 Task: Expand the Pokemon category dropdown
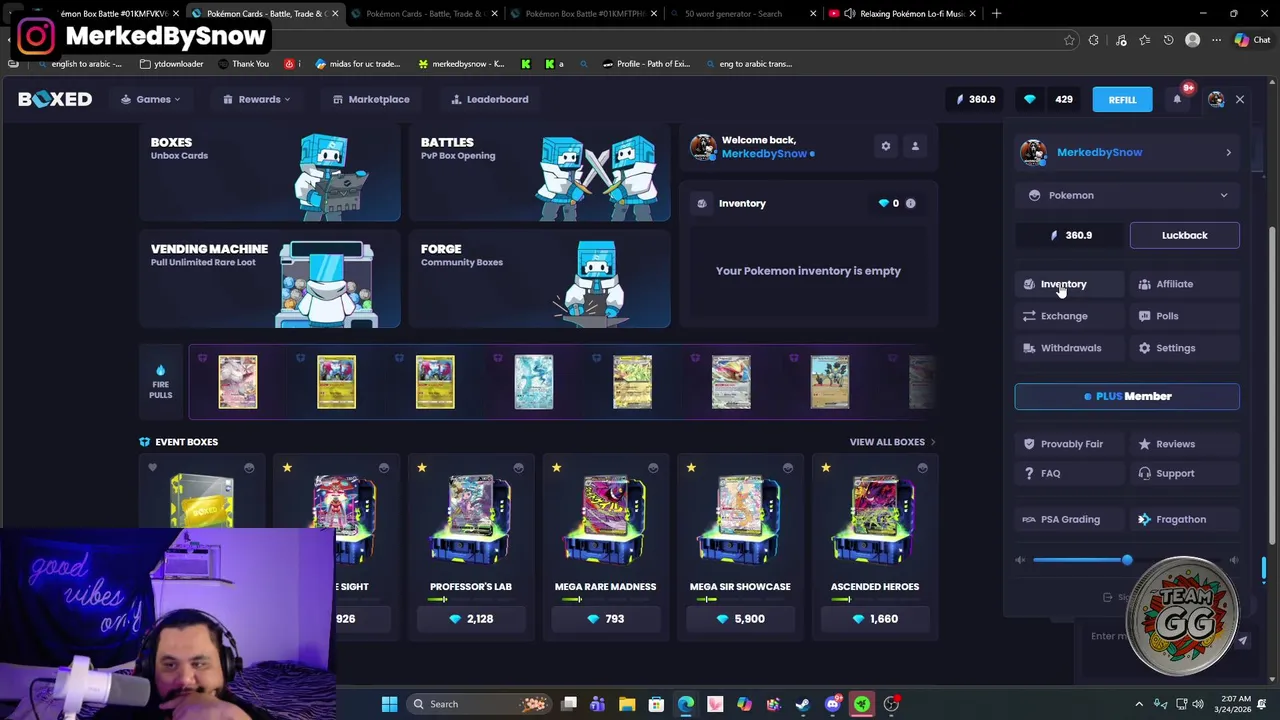1127,195
